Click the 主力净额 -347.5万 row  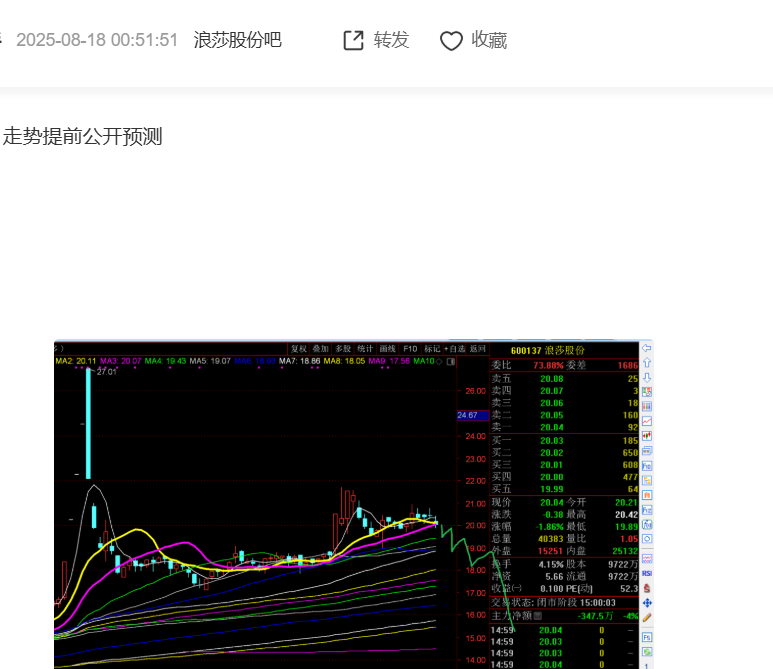[564, 616]
